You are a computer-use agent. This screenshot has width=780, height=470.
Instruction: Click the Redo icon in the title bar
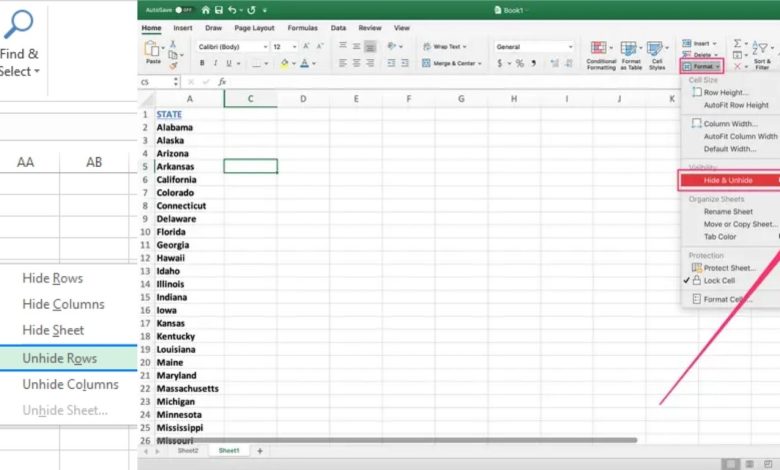tap(251, 10)
